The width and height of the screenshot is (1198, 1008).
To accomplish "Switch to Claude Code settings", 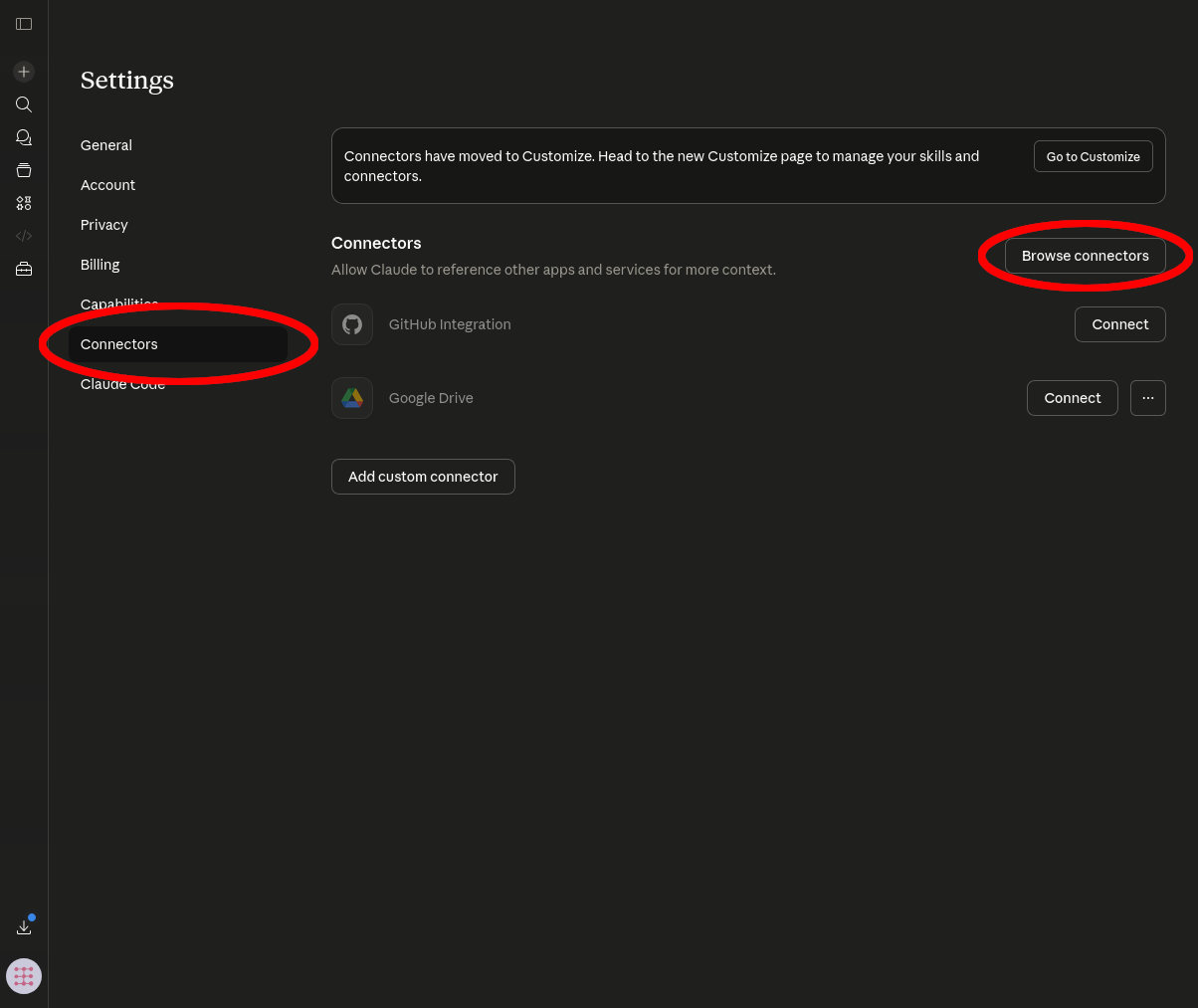I will (122, 383).
